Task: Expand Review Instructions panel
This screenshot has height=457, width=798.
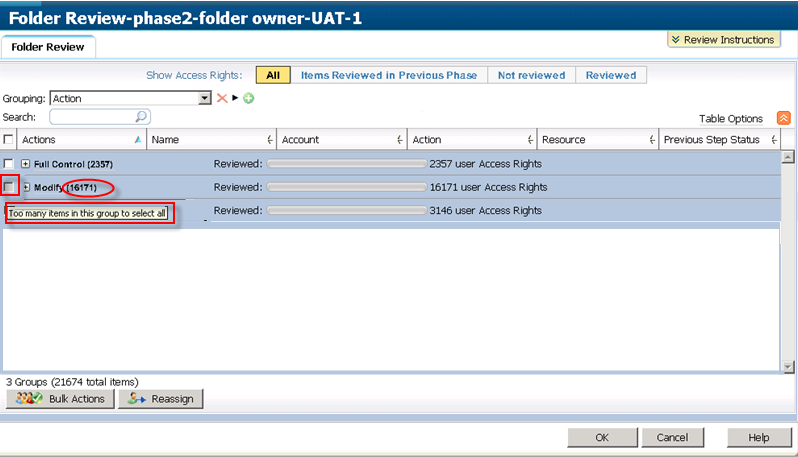Action: (723, 40)
